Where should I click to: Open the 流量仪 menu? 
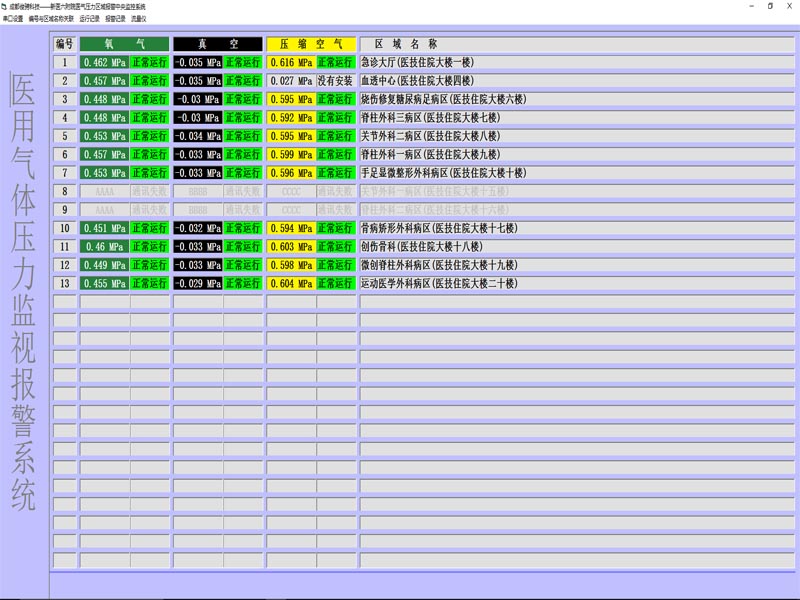point(139,18)
